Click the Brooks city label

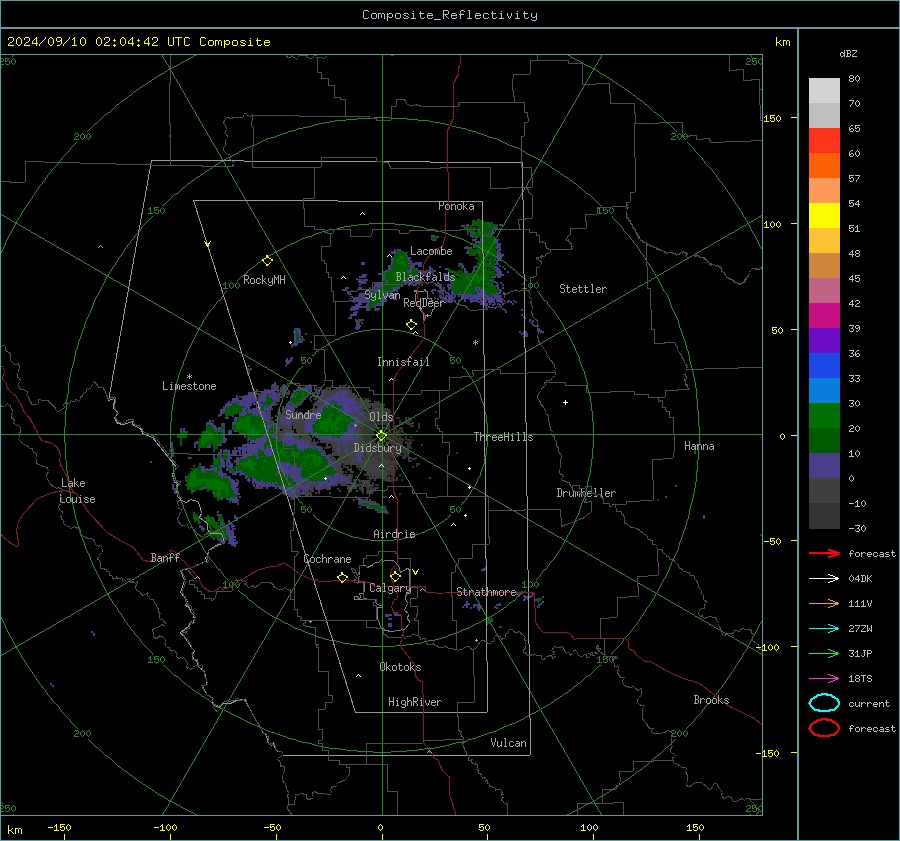pyautogui.click(x=711, y=700)
